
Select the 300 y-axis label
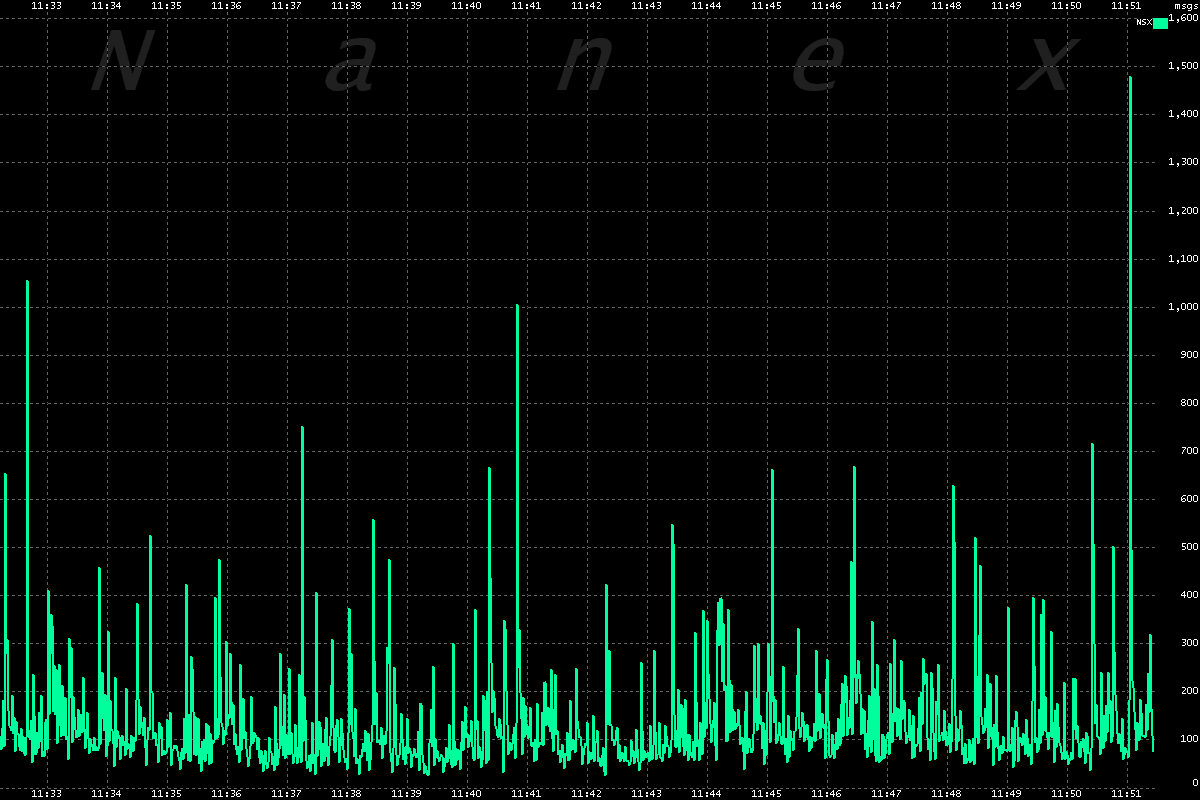coord(1190,643)
